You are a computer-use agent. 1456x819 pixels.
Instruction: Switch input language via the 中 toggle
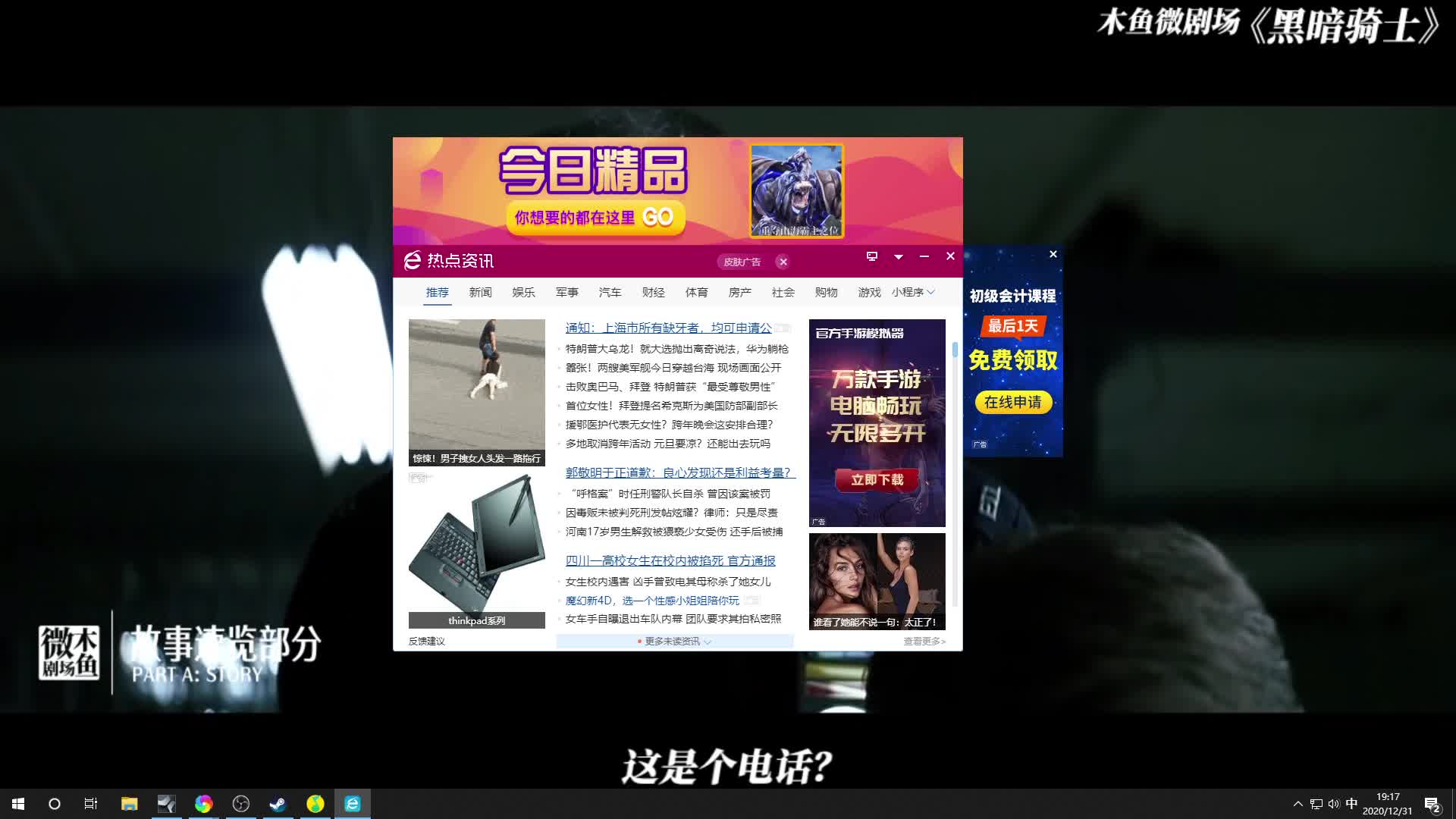point(1351,803)
